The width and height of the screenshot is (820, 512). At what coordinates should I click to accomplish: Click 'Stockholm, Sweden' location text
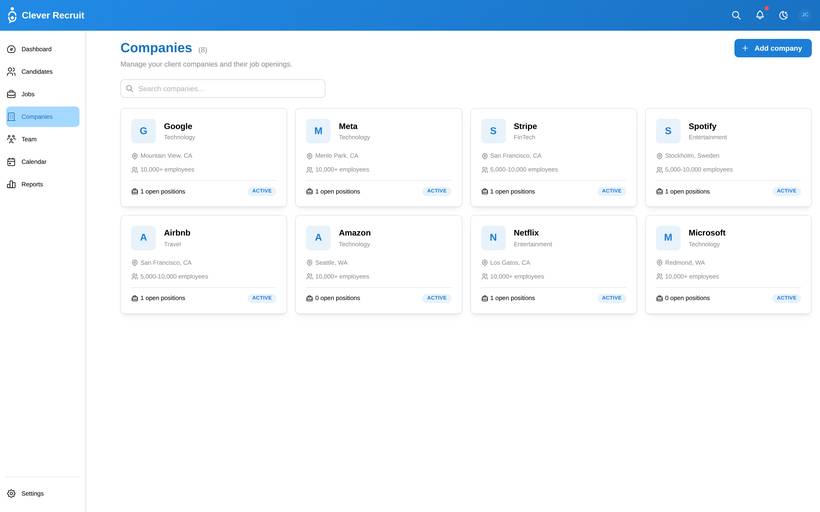point(692,156)
